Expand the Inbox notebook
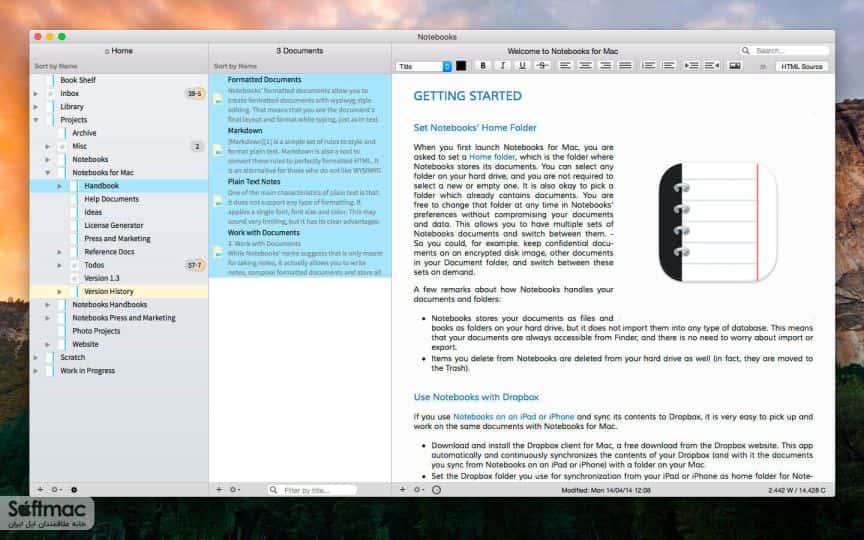The image size is (864, 540). point(36,94)
